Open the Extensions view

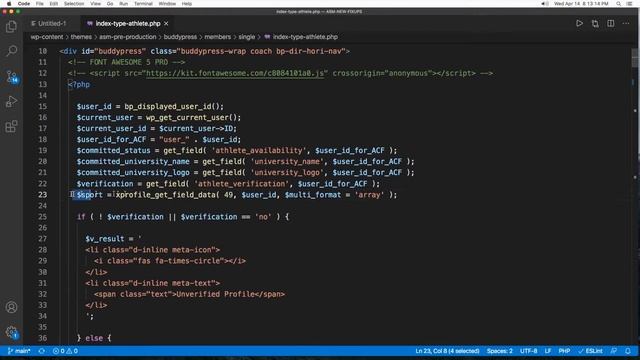click(11, 126)
